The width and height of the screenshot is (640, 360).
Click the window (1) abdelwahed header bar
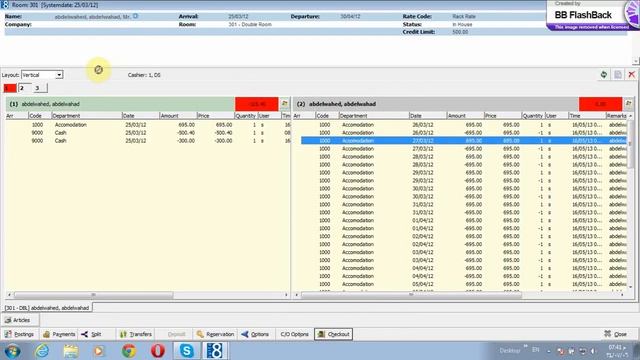coord(120,104)
